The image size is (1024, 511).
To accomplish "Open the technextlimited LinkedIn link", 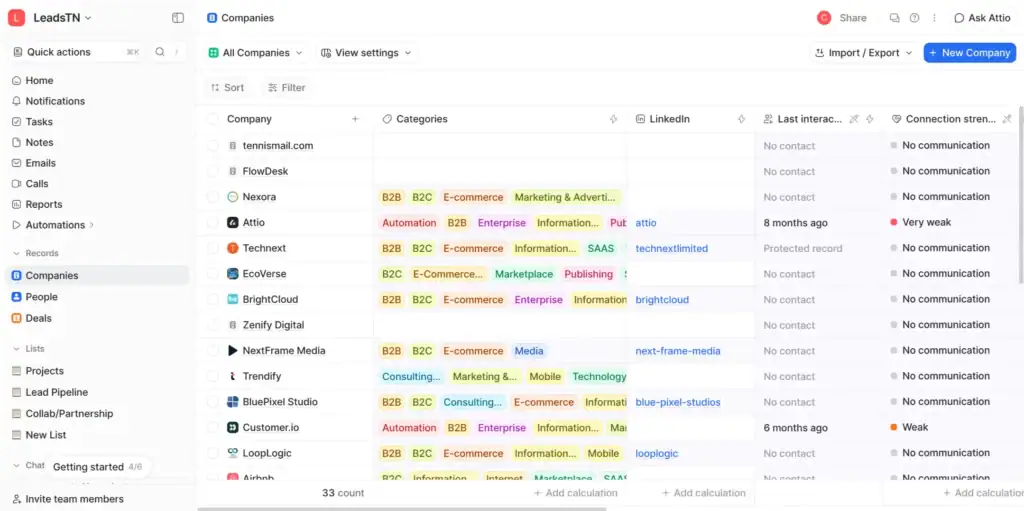I will pos(671,248).
